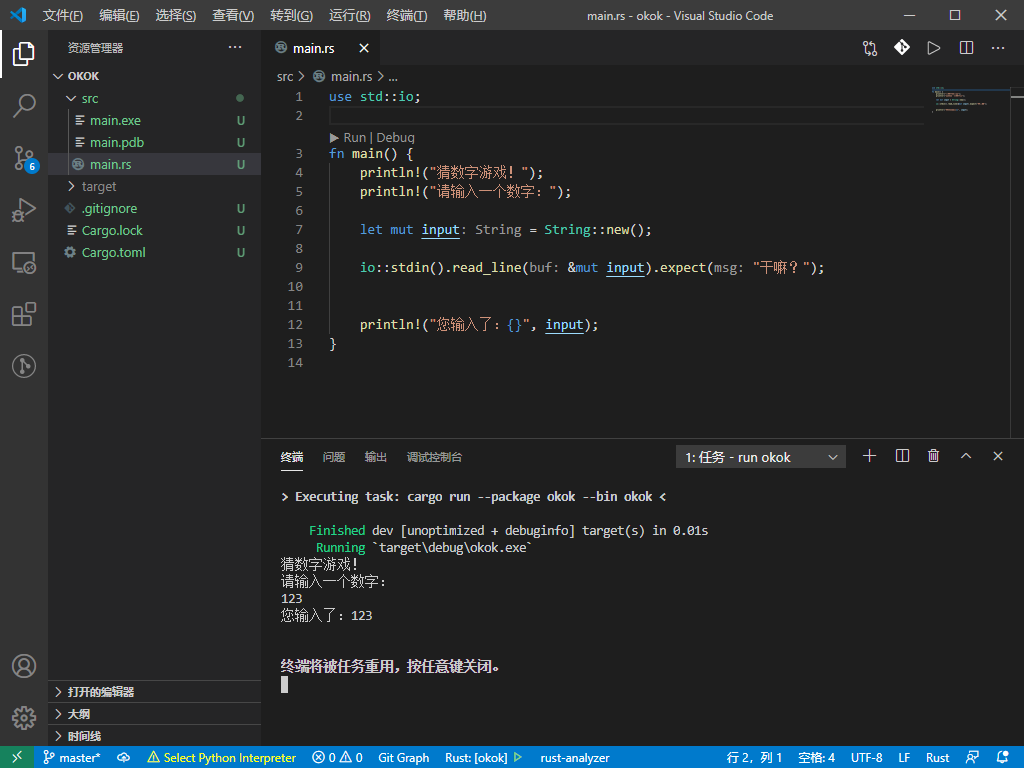This screenshot has width=1024, height=768.
Task: Open the 查看(V) menu
Action: (233, 15)
